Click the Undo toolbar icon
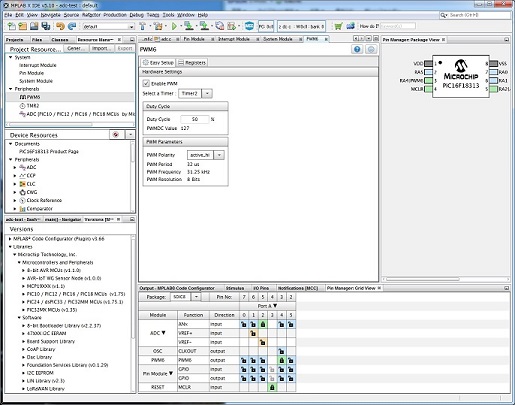Viewport: 515px width, 405px height. coord(60,26)
